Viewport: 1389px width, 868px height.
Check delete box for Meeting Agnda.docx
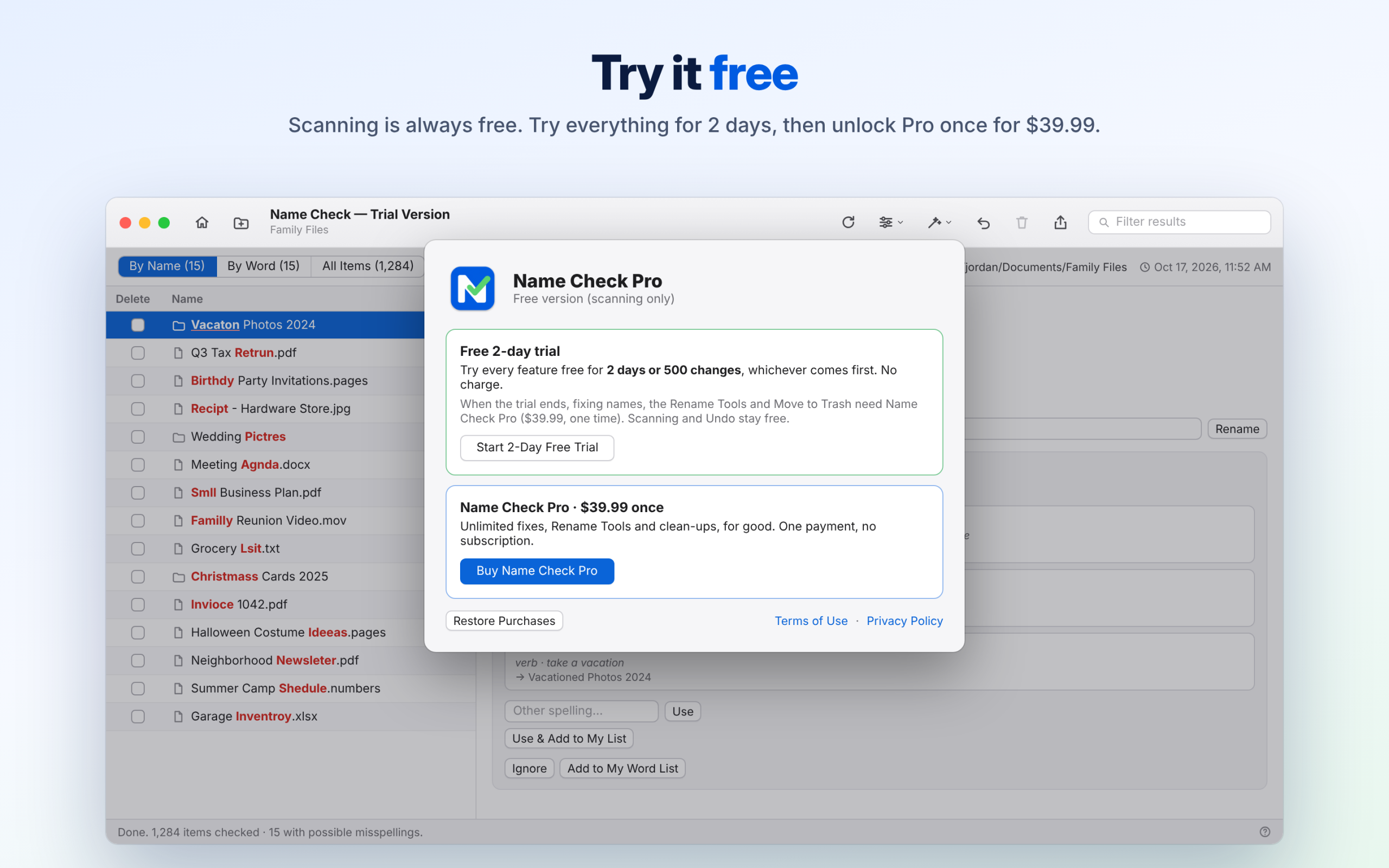click(x=138, y=465)
